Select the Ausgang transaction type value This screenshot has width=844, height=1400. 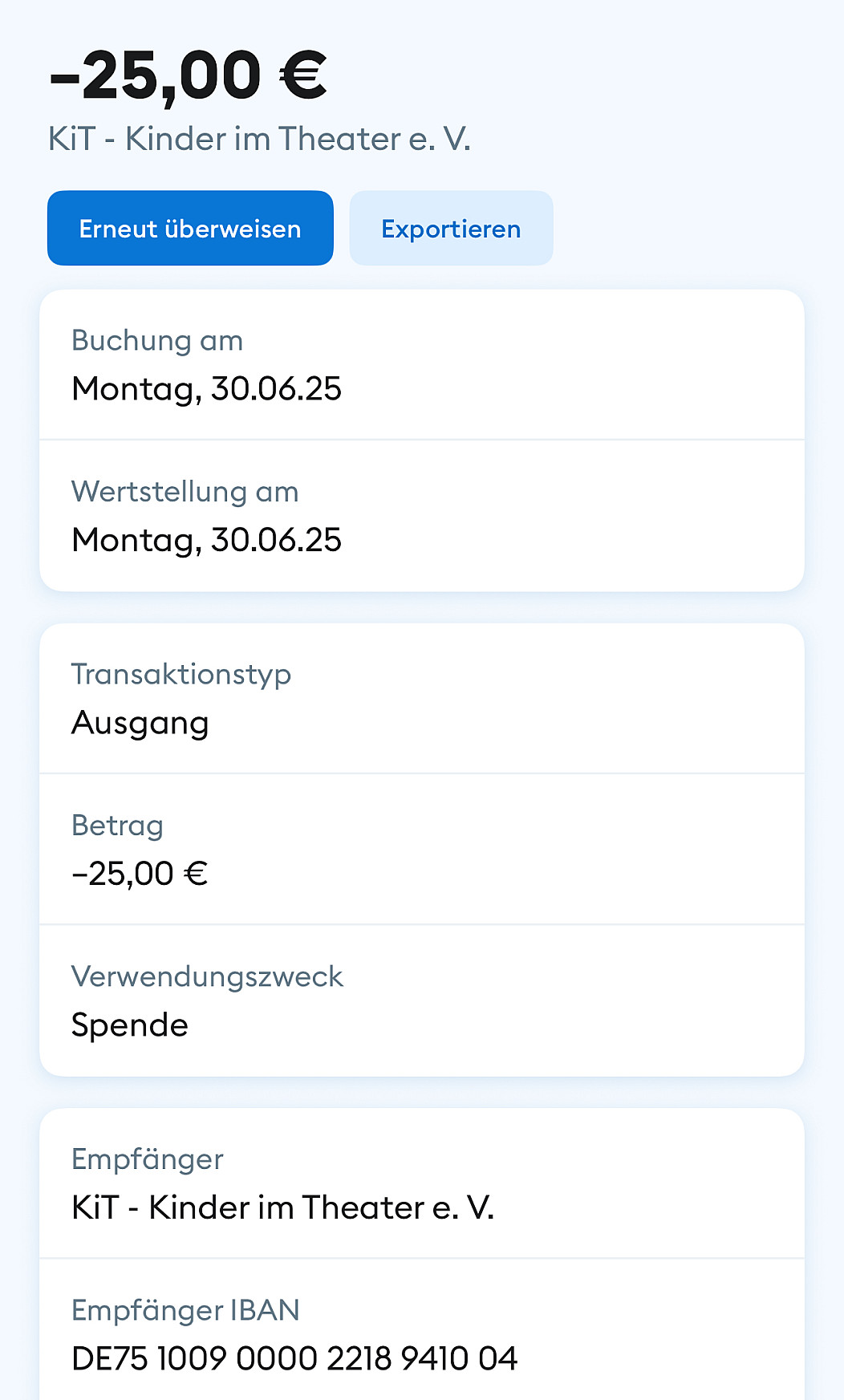click(140, 723)
